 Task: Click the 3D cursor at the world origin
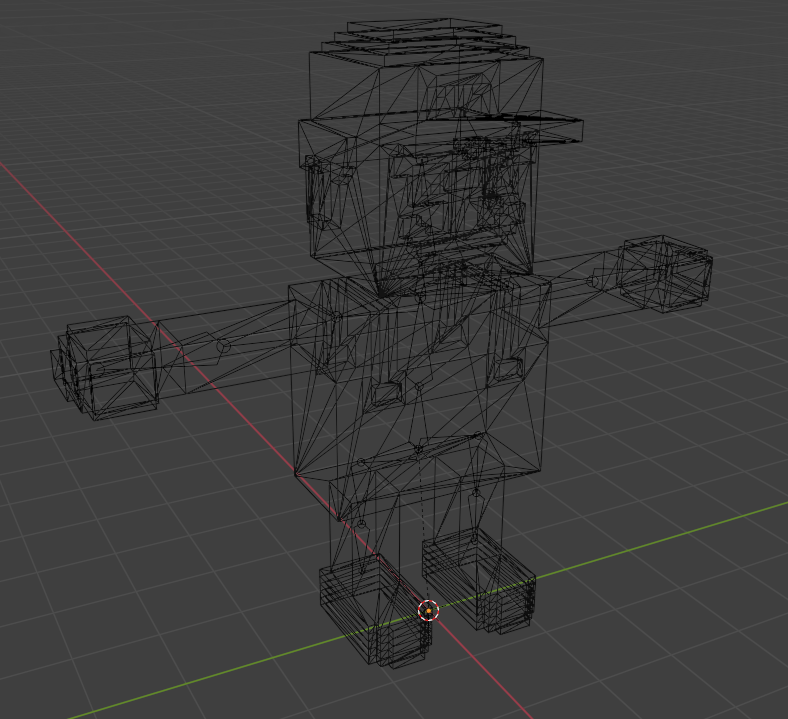(x=429, y=610)
